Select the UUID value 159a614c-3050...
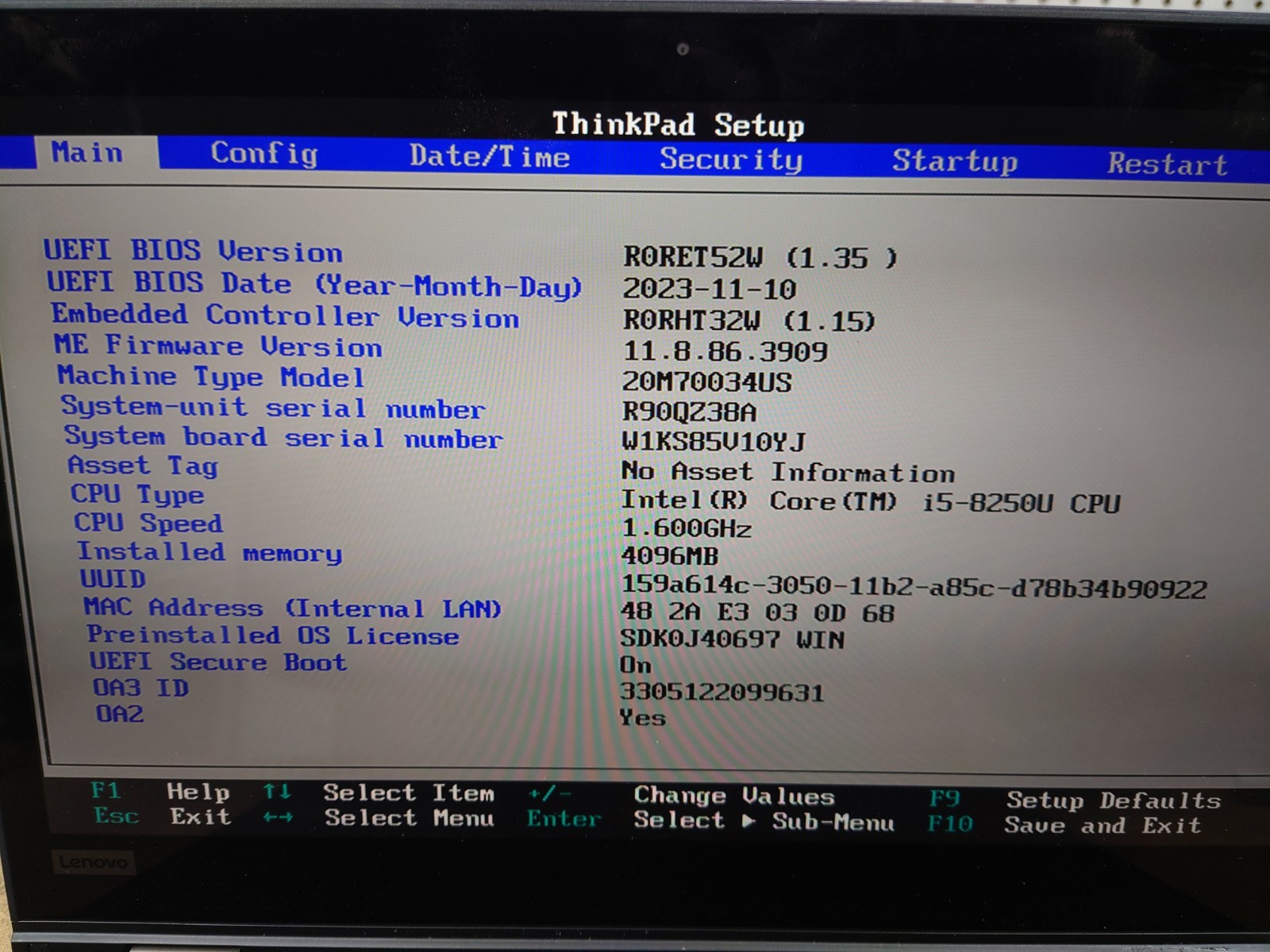This screenshot has width=1270, height=952. [x=914, y=587]
